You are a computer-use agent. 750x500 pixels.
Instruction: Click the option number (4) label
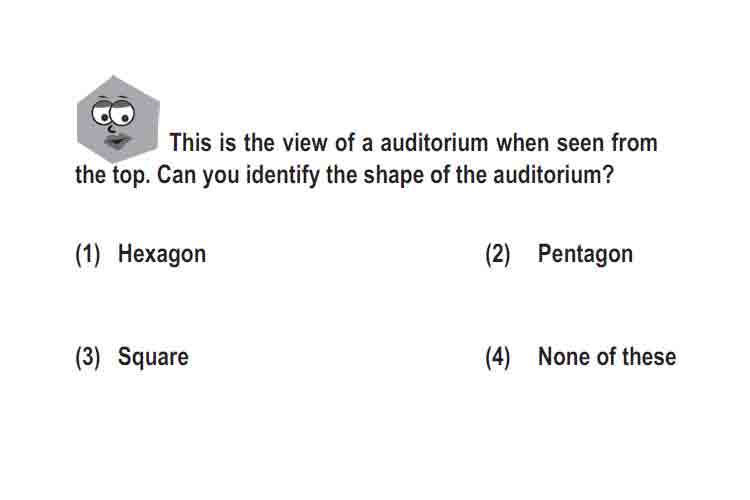point(498,357)
